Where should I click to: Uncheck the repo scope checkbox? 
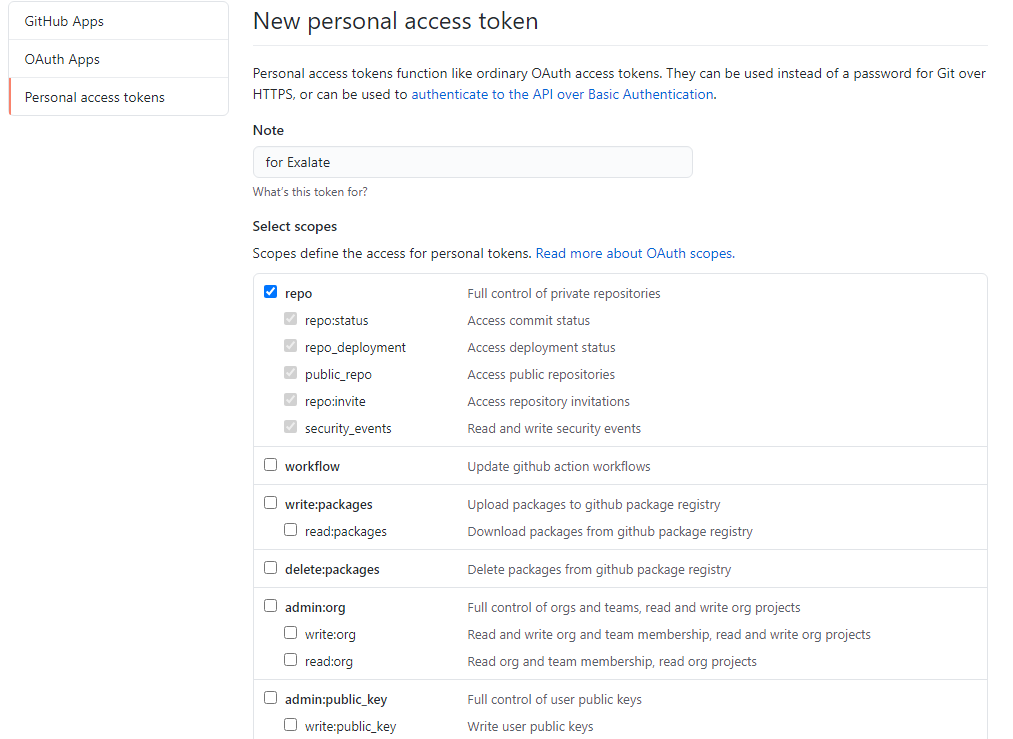tap(270, 292)
